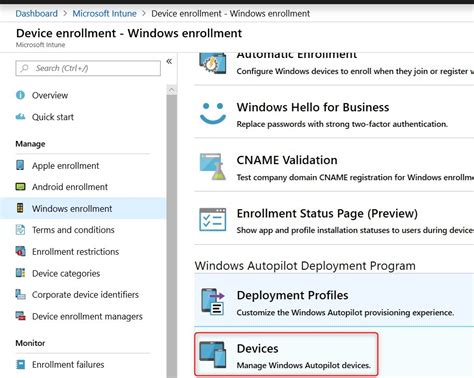Open Devices title for Autopilot
This screenshot has width=474, height=378.
257,349
